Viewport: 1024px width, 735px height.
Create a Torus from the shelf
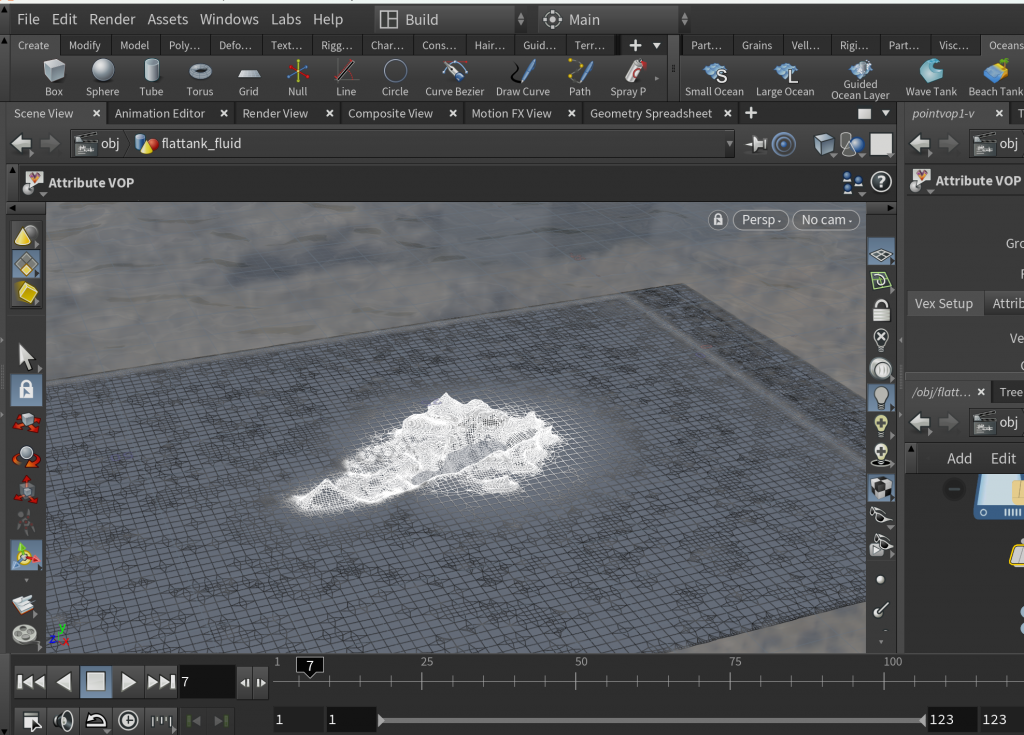point(200,76)
